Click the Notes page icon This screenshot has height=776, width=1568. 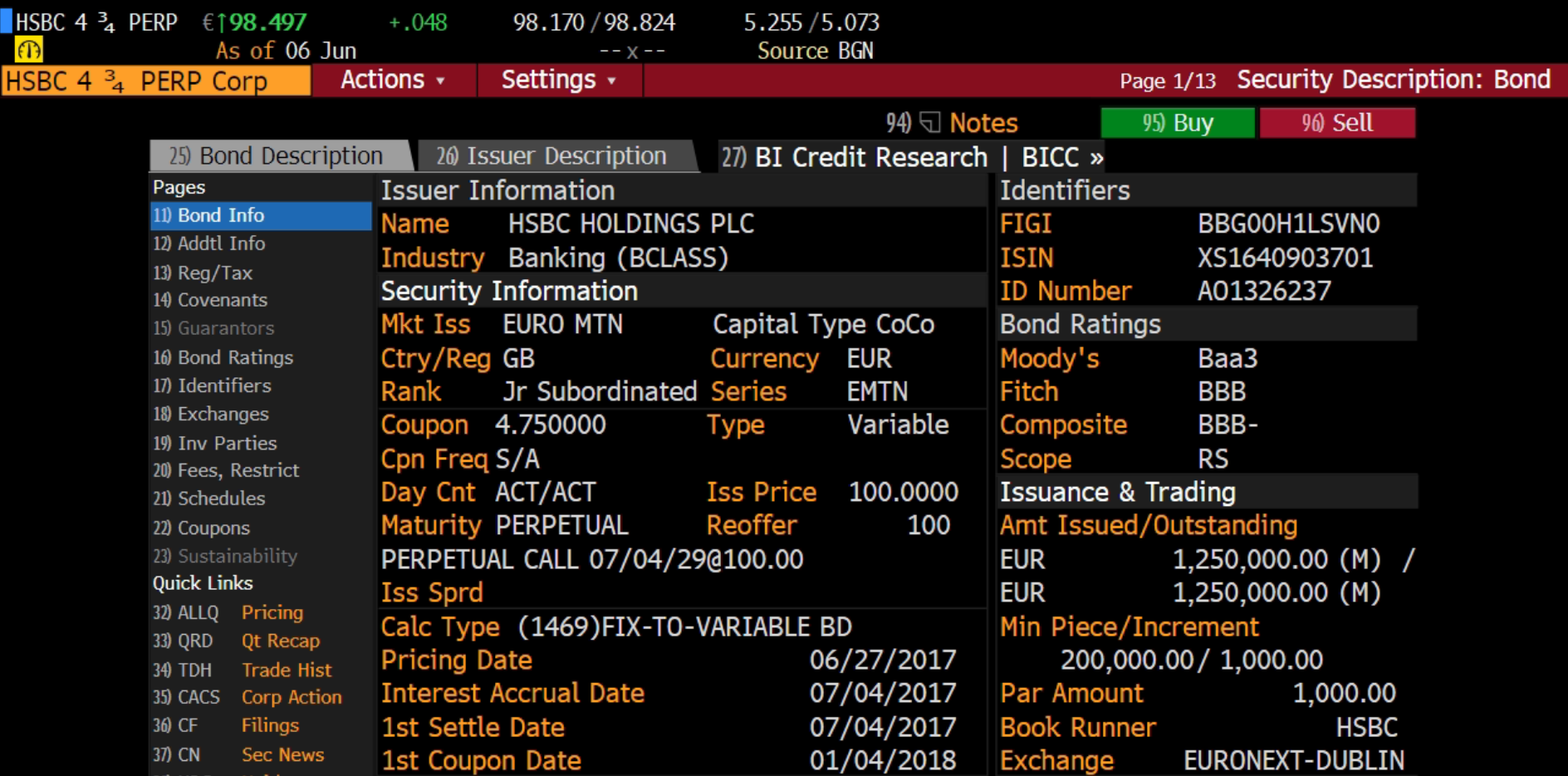point(930,123)
